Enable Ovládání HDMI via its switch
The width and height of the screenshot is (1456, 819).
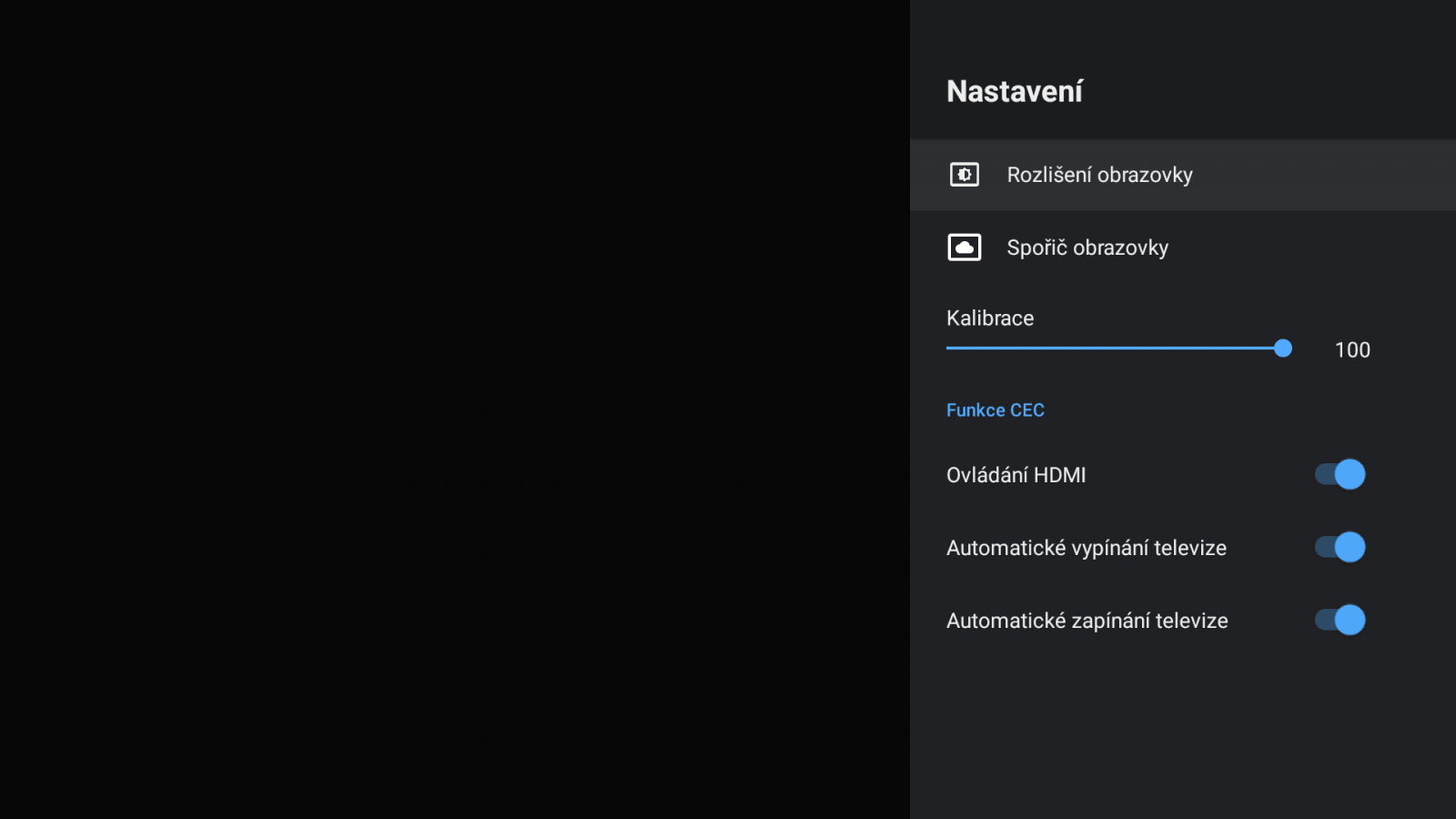(x=1339, y=474)
